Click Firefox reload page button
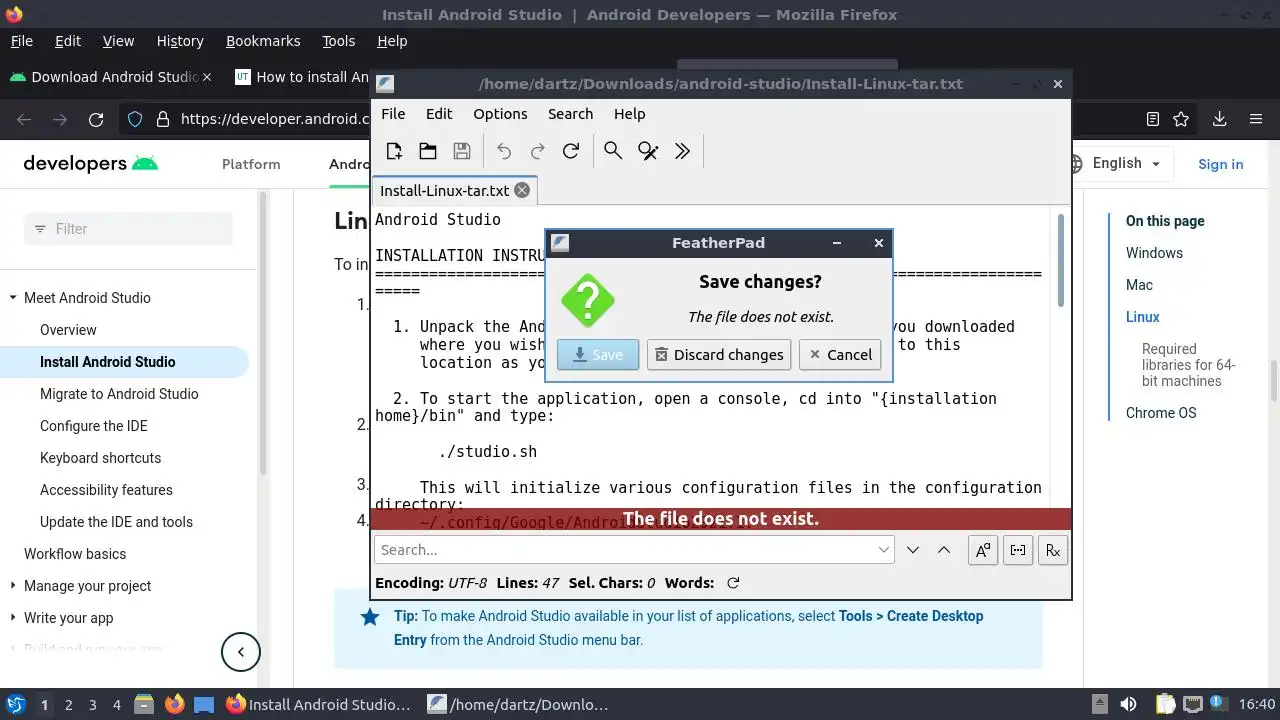This screenshot has width=1280, height=720. coord(96,119)
